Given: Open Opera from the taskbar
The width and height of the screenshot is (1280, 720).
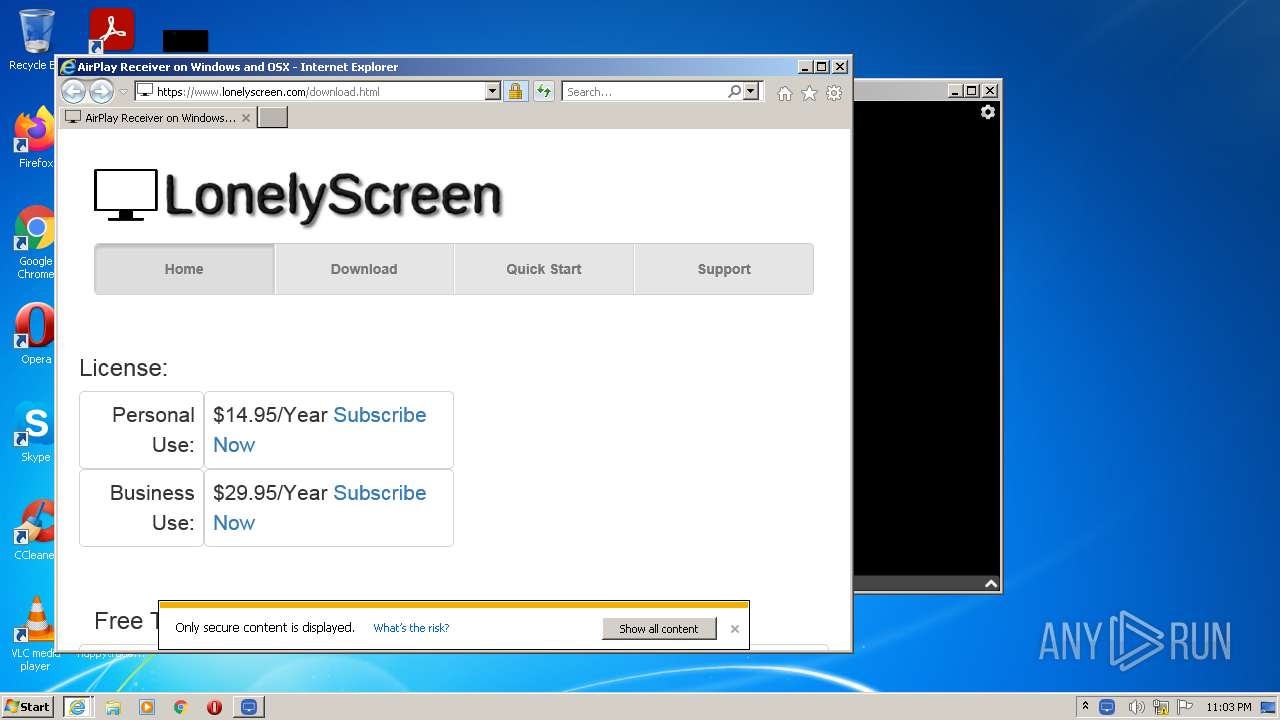Looking at the screenshot, I should click(x=214, y=707).
